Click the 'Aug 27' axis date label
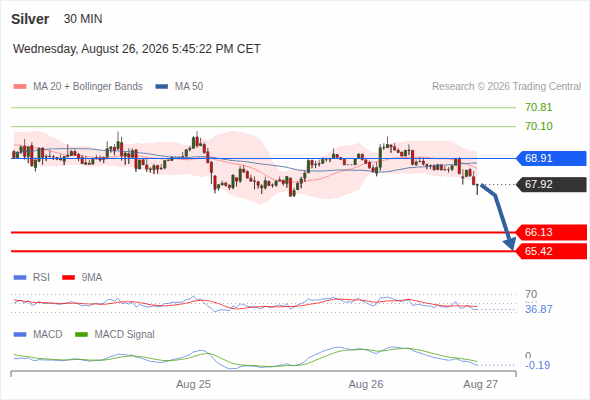The width and height of the screenshot is (590, 400). pos(481,385)
